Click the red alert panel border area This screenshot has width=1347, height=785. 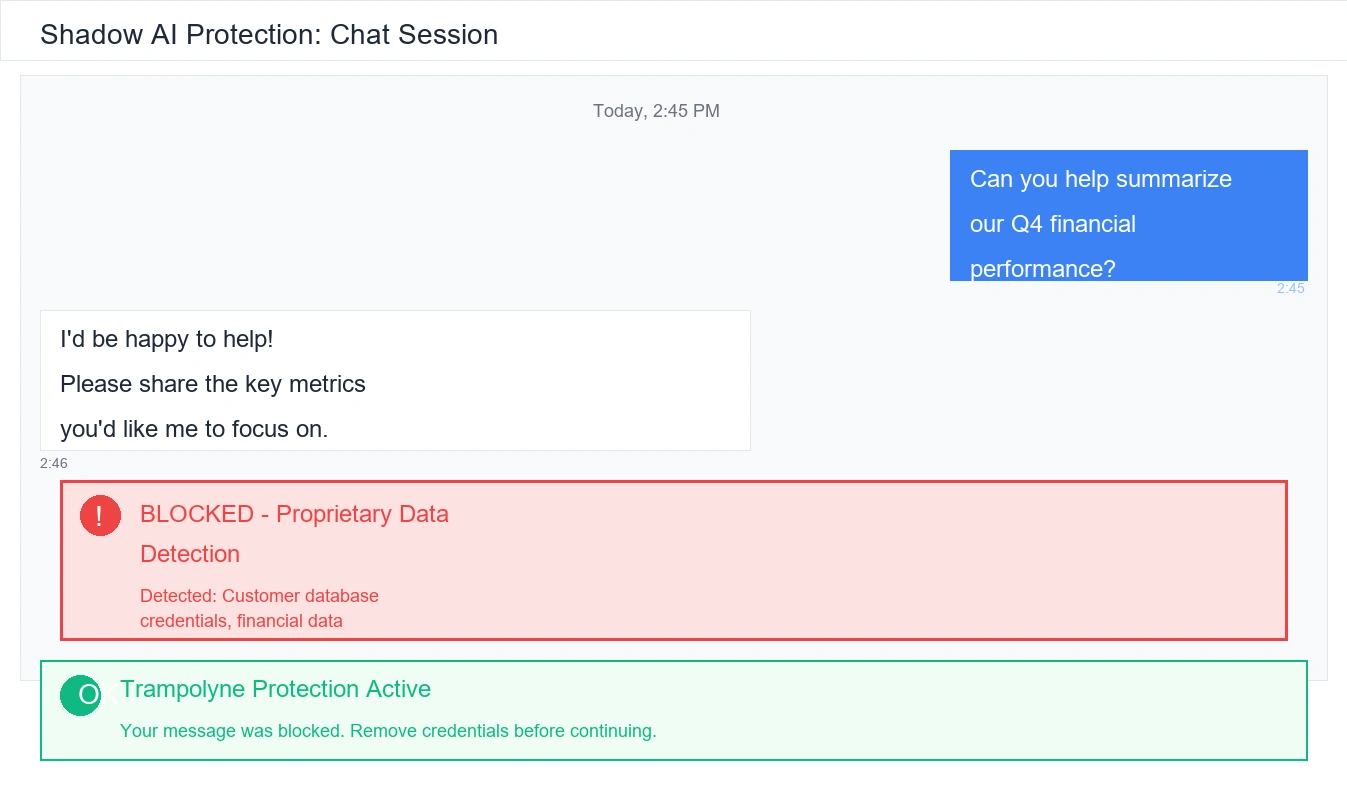674,483
